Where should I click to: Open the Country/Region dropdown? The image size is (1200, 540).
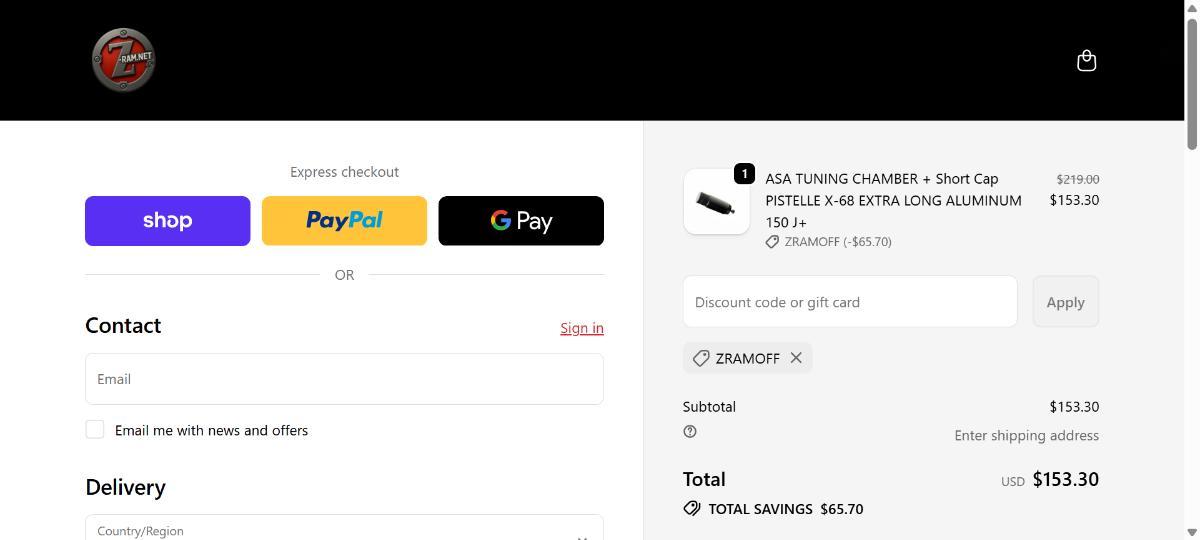click(344, 530)
